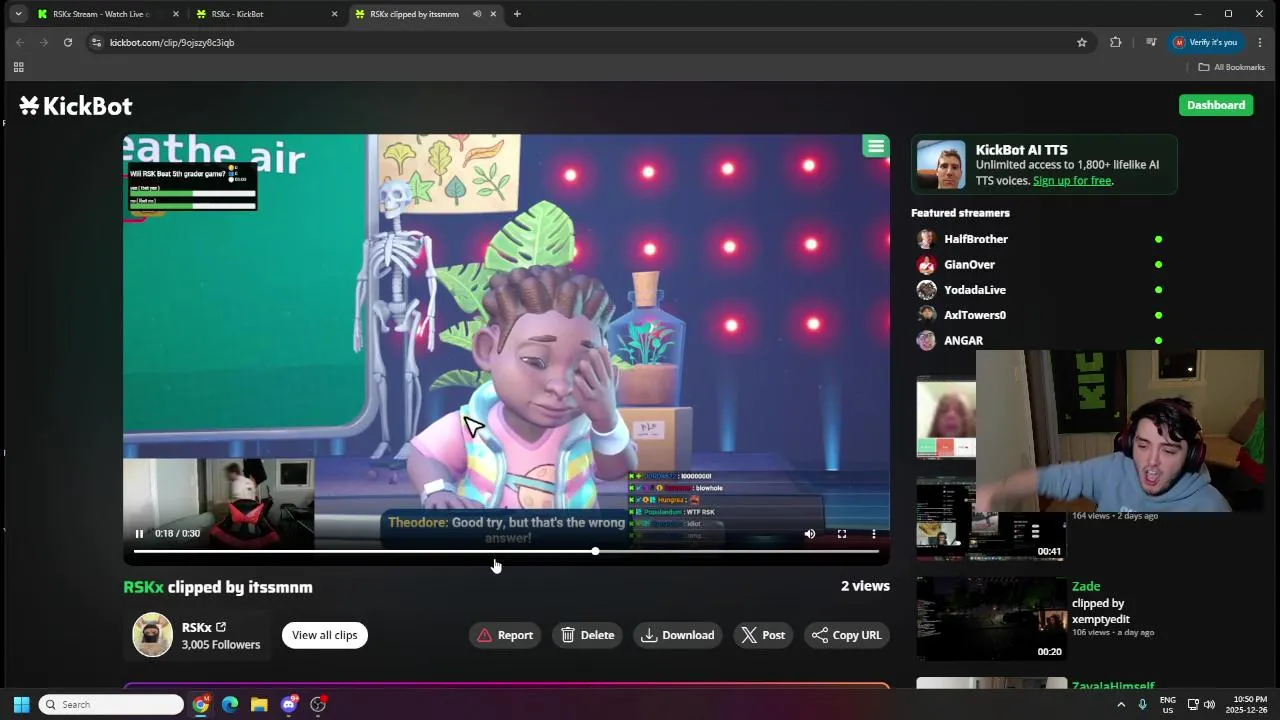Bookmark this page with the star icon
Screen dimensions: 1280x720
(x=1082, y=42)
